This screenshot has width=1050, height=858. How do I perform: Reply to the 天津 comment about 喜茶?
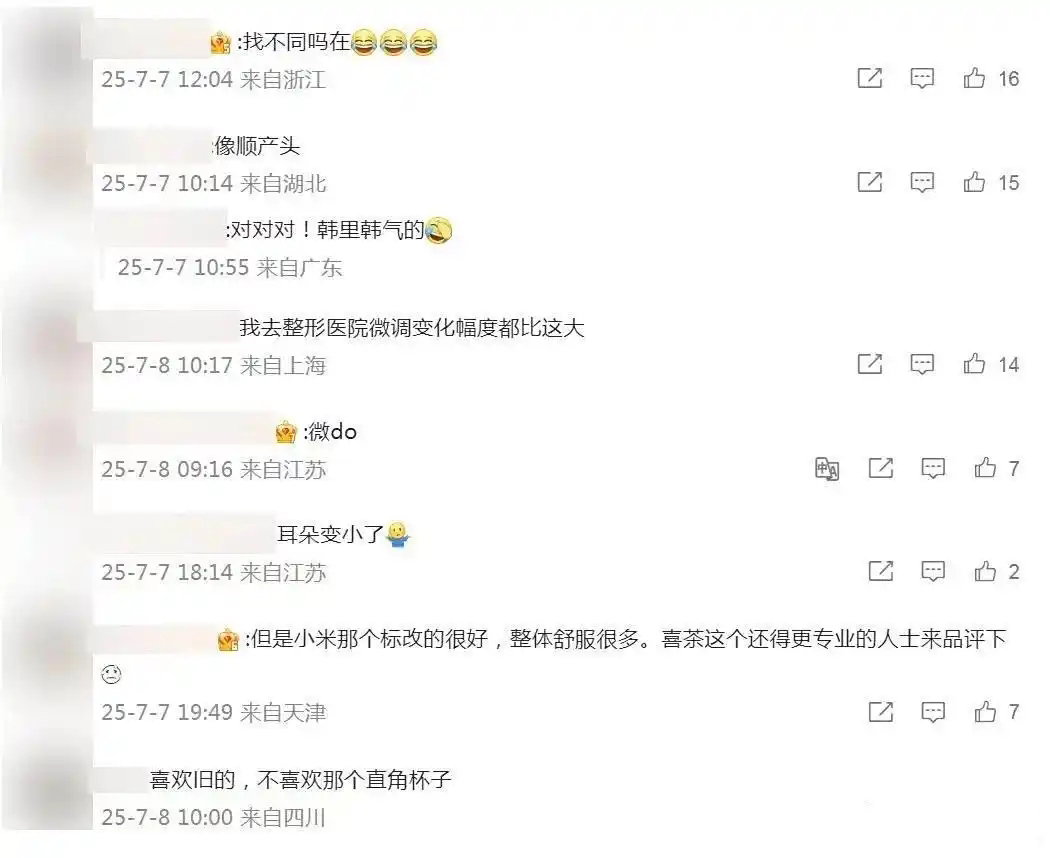pos(933,712)
